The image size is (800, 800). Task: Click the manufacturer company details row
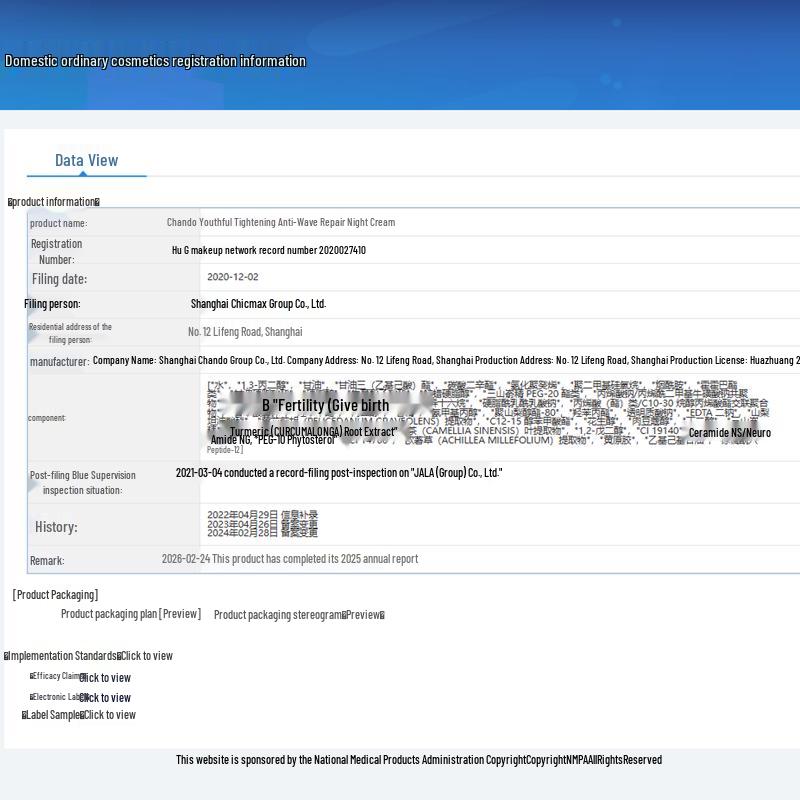pyautogui.click(x=446, y=360)
